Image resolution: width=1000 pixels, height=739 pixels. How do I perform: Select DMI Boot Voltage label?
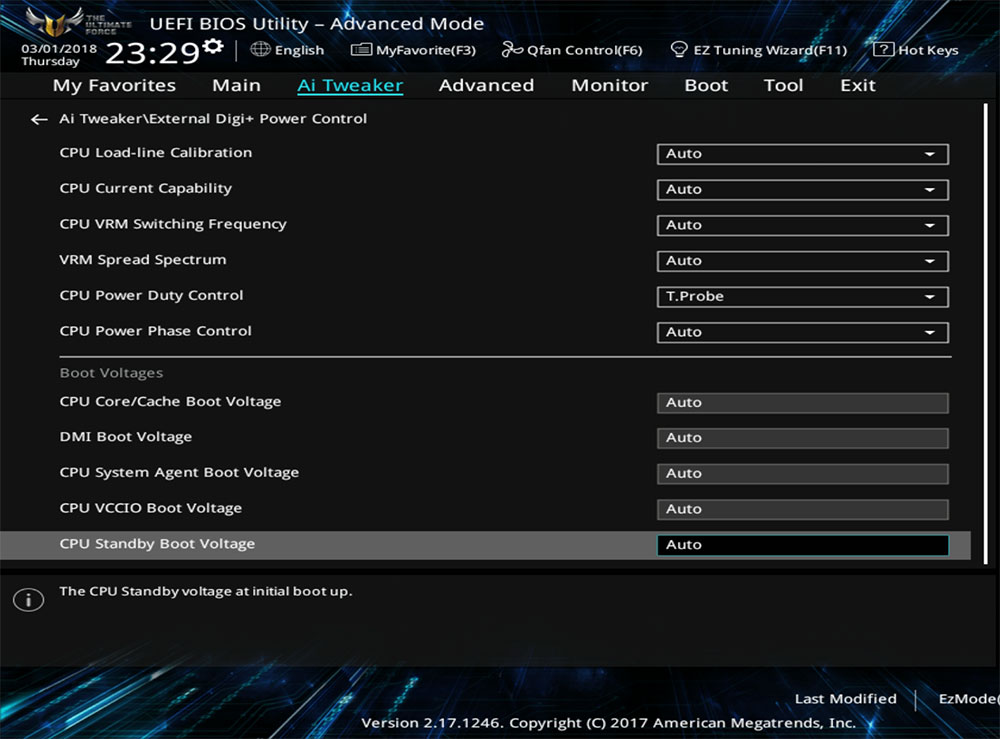[126, 437]
